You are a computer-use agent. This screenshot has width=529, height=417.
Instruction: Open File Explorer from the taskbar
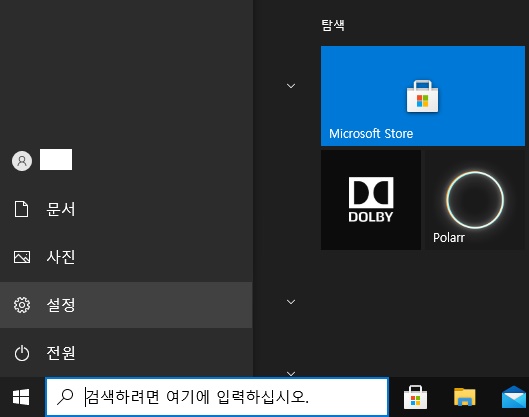tap(465, 397)
